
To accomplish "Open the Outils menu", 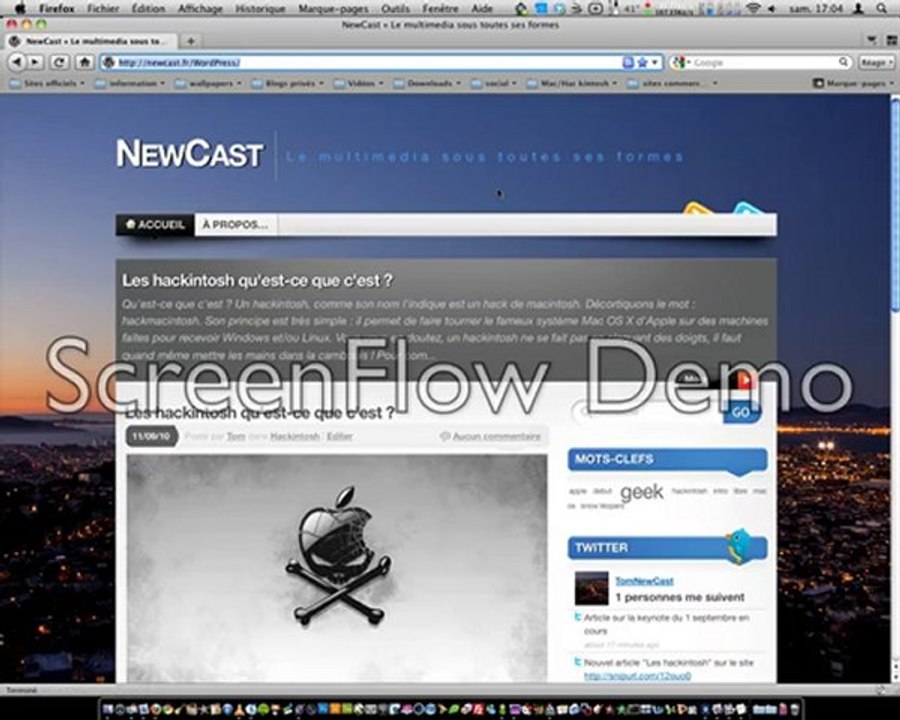I will (x=395, y=9).
